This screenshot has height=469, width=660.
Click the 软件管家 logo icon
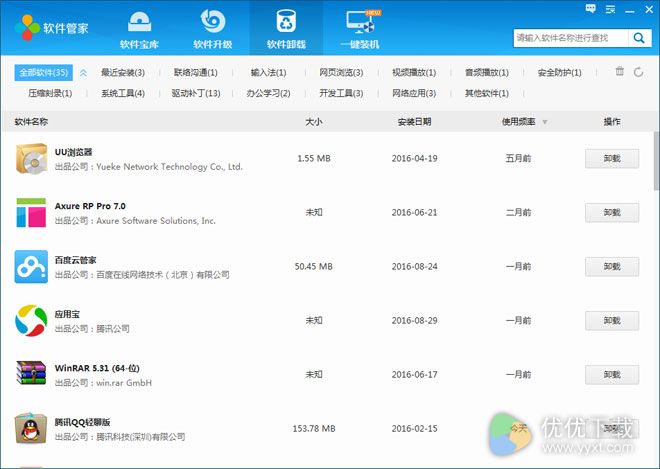pos(27,28)
